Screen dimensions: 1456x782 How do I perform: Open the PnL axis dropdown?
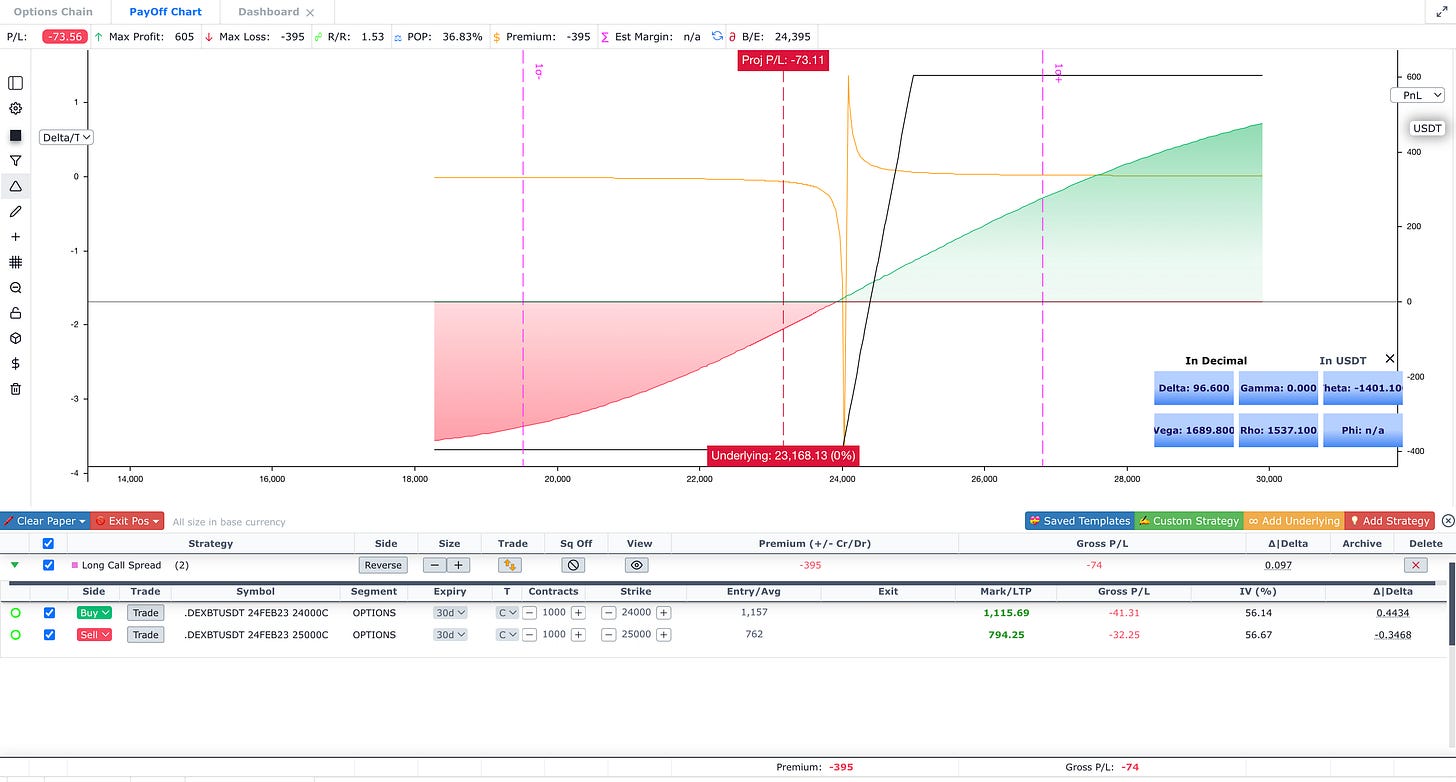point(1418,95)
